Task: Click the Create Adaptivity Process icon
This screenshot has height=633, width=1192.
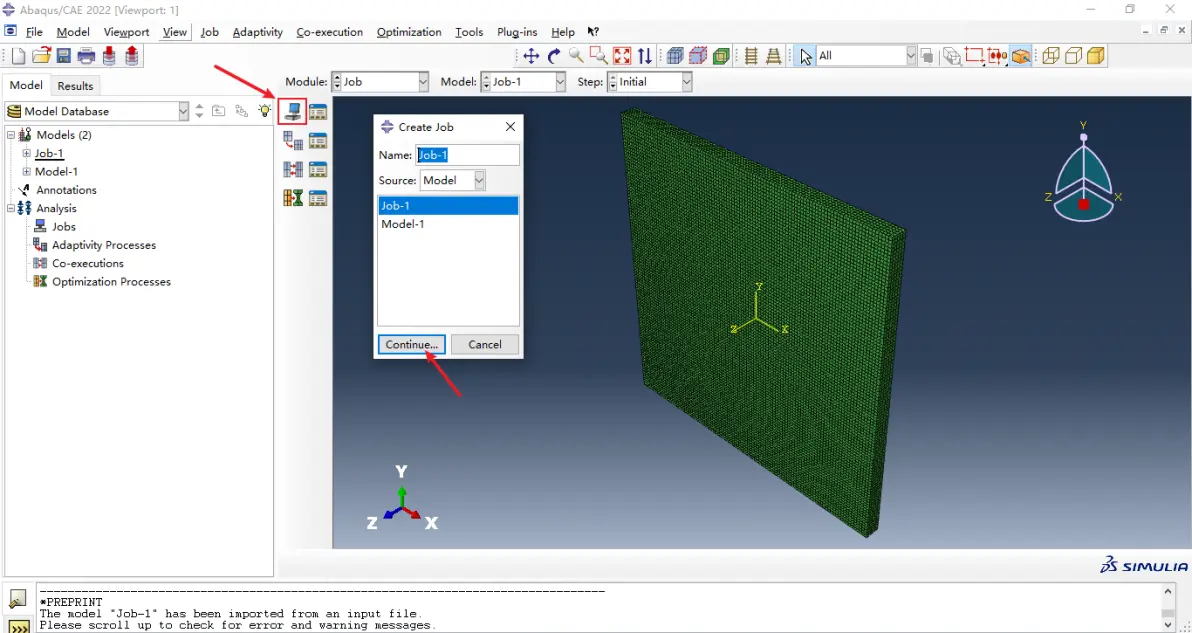Action: (293, 141)
